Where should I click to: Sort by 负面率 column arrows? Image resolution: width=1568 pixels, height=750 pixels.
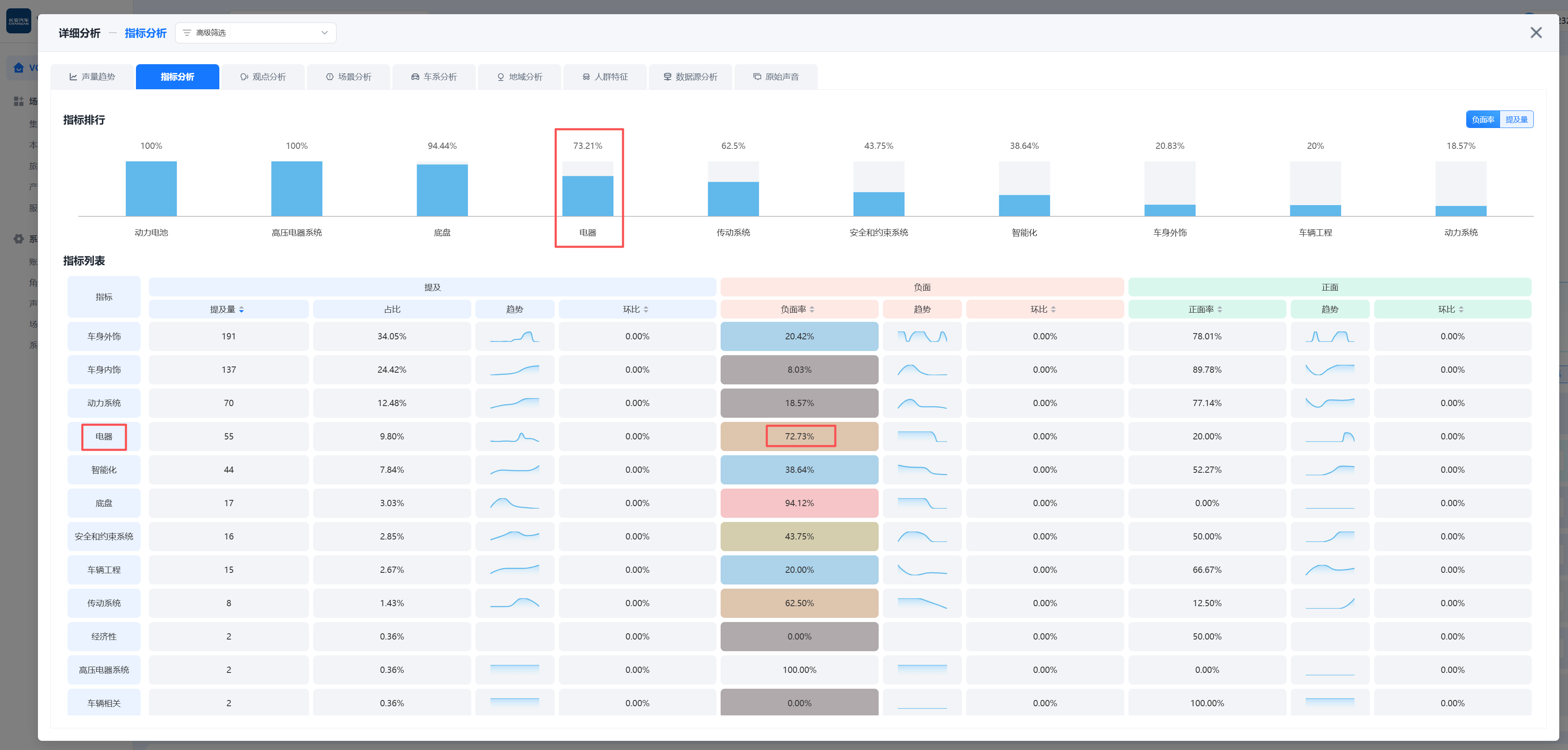click(812, 310)
